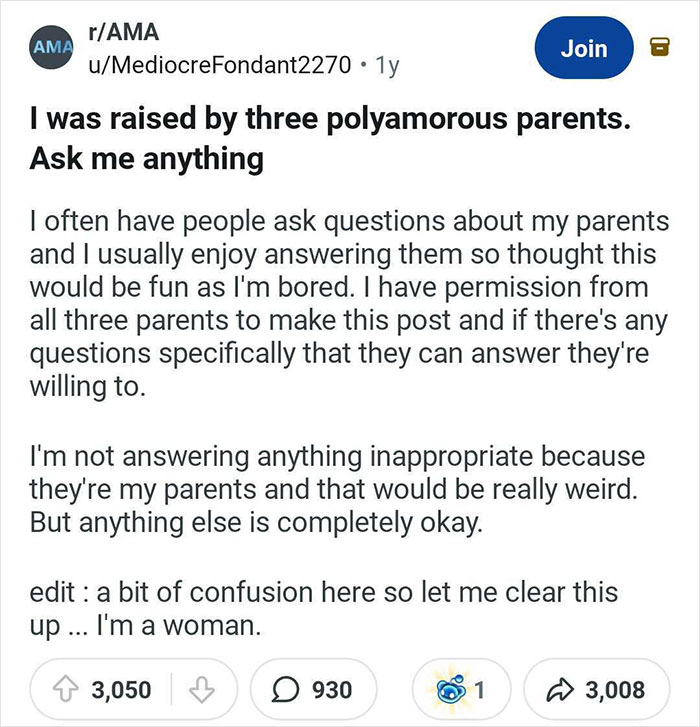This screenshot has width=700, height=727.
Task: Click the yellow archived post icon
Action: coord(658,47)
